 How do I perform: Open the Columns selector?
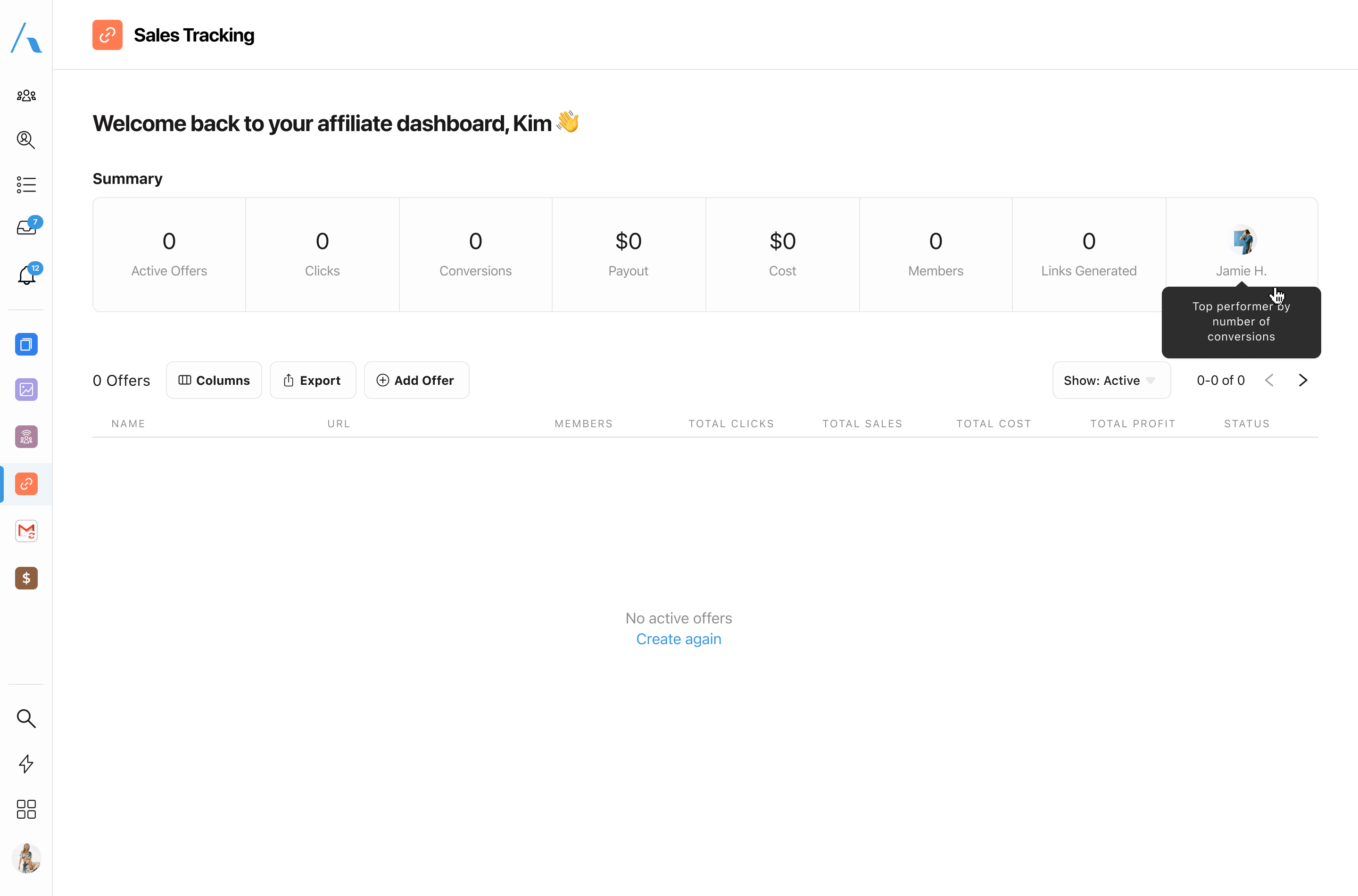point(214,381)
